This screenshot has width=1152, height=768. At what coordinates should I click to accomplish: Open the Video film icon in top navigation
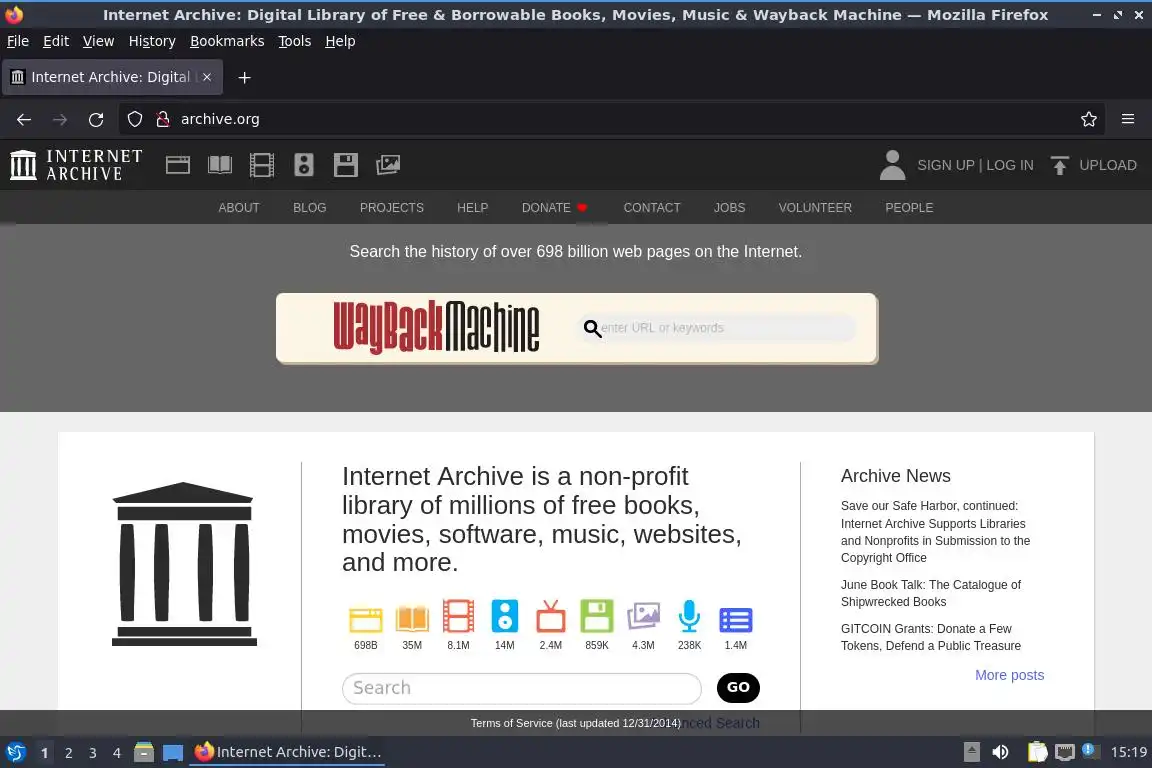[x=262, y=165]
